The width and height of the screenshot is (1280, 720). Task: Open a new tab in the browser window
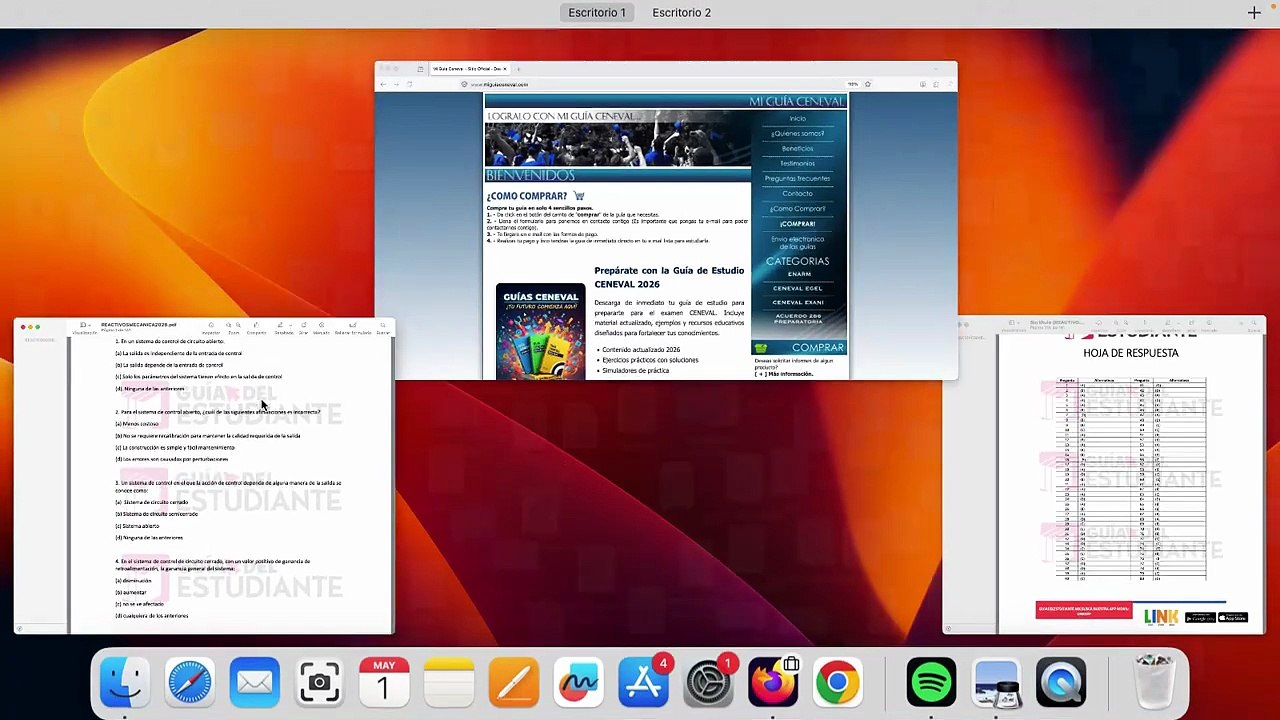[518, 69]
